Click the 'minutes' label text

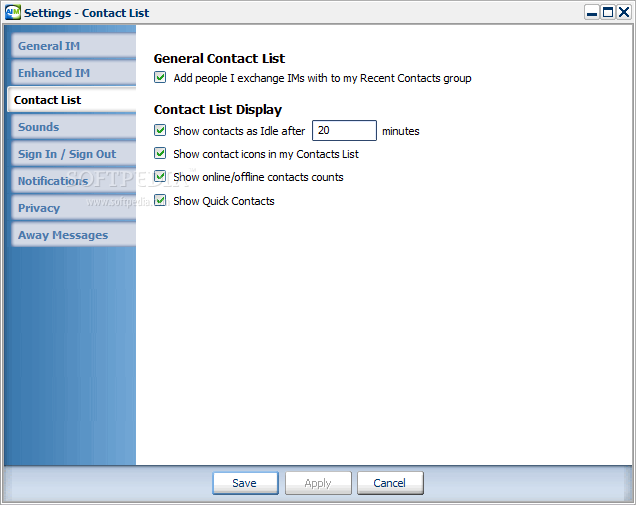(x=401, y=131)
